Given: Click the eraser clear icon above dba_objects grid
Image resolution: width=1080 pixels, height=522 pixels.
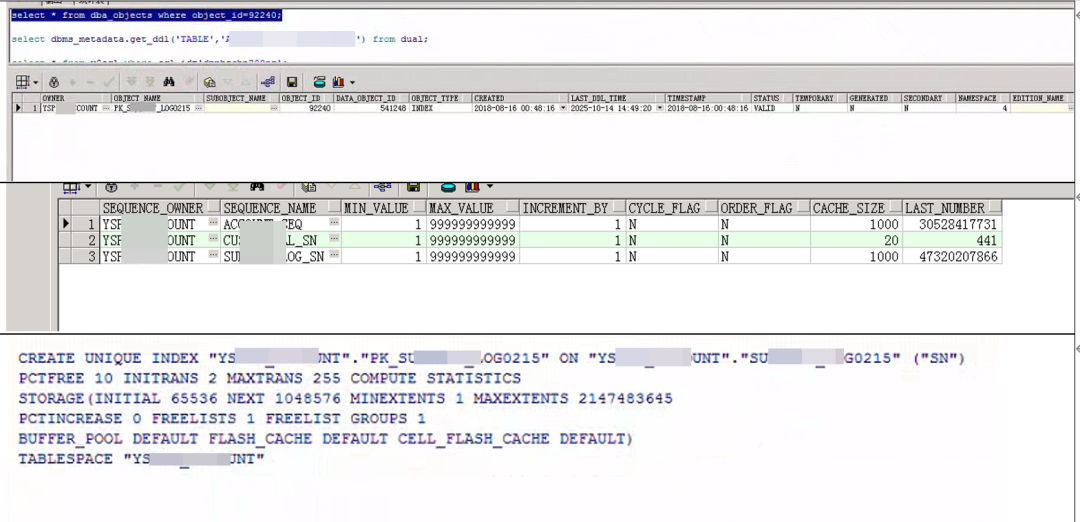Looking at the screenshot, I should 188,82.
